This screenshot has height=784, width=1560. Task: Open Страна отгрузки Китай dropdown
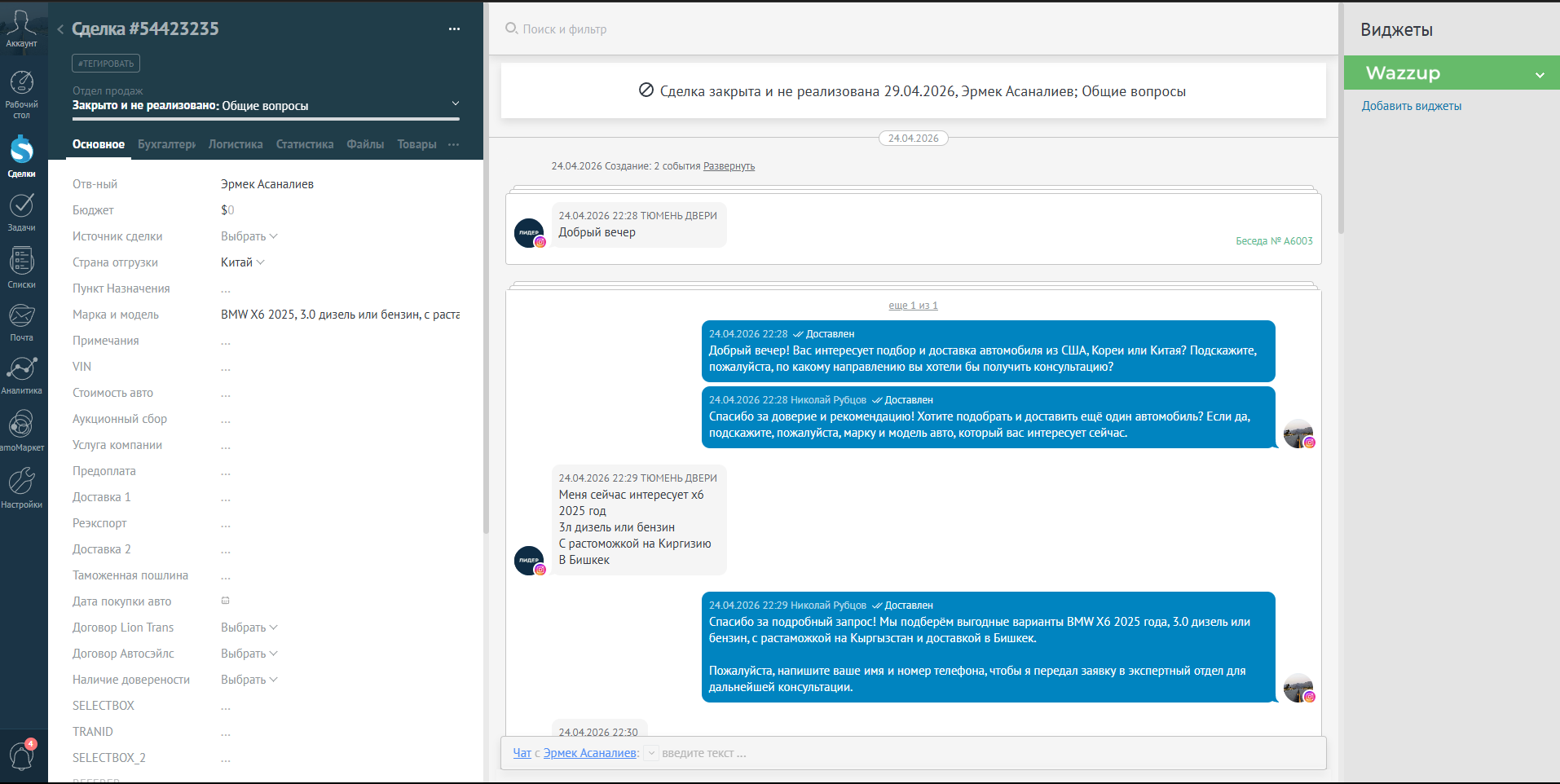243,262
